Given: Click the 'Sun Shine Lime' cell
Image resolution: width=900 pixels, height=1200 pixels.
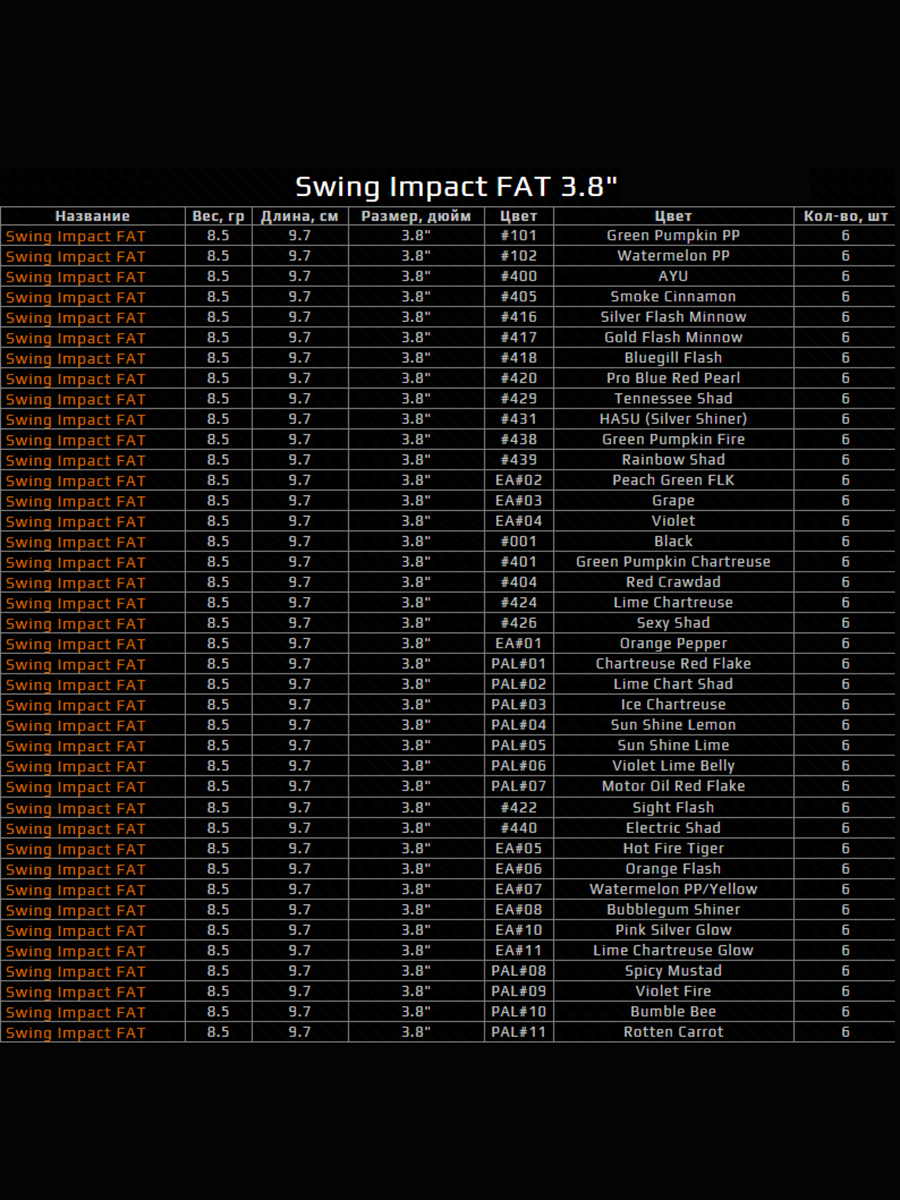Looking at the screenshot, I should tap(674, 746).
